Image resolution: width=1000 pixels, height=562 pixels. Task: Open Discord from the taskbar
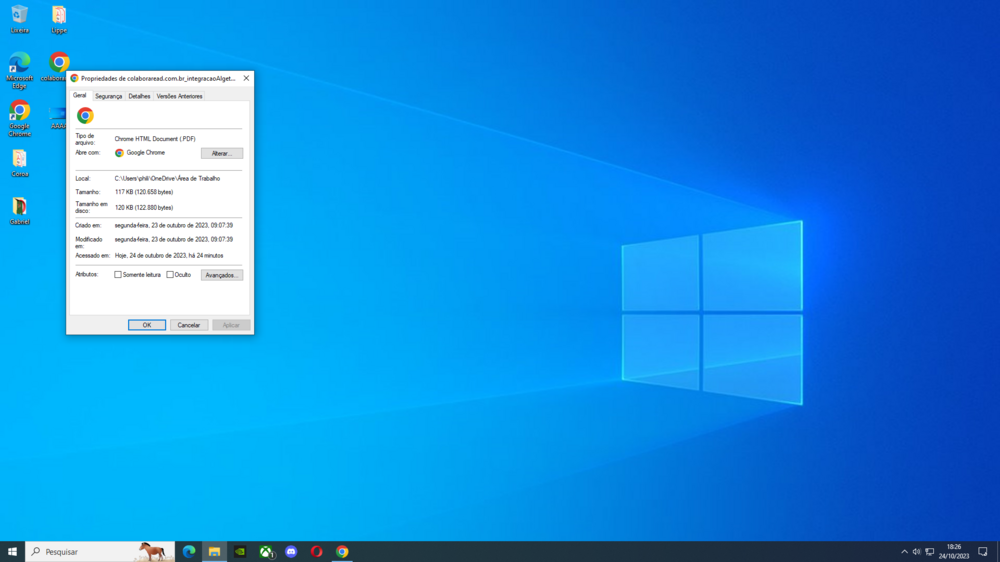291,552
